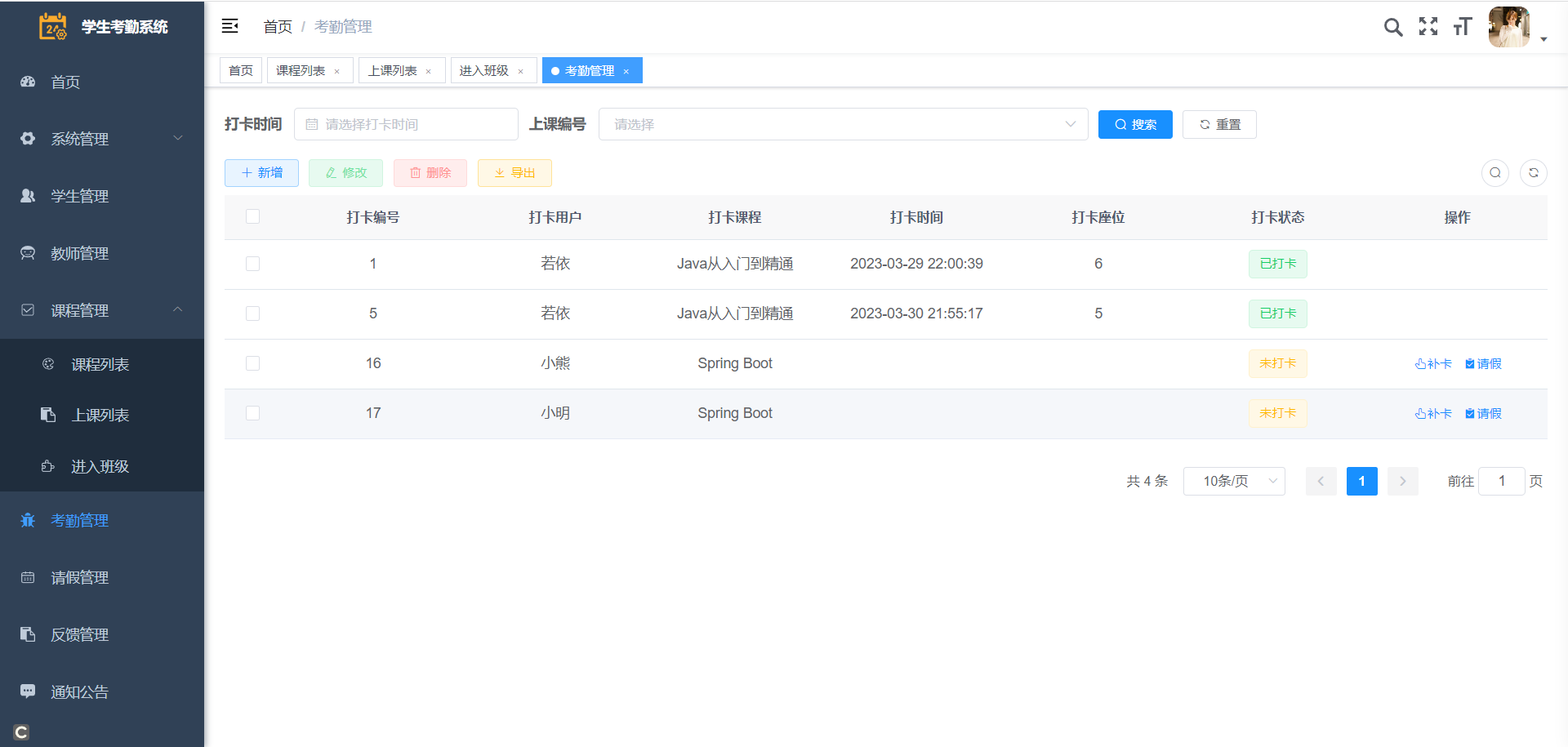Select all rows with header checkbox
Image resolution: width=1568 pixels, height=747 pixels.
click(x=252, y=216)
